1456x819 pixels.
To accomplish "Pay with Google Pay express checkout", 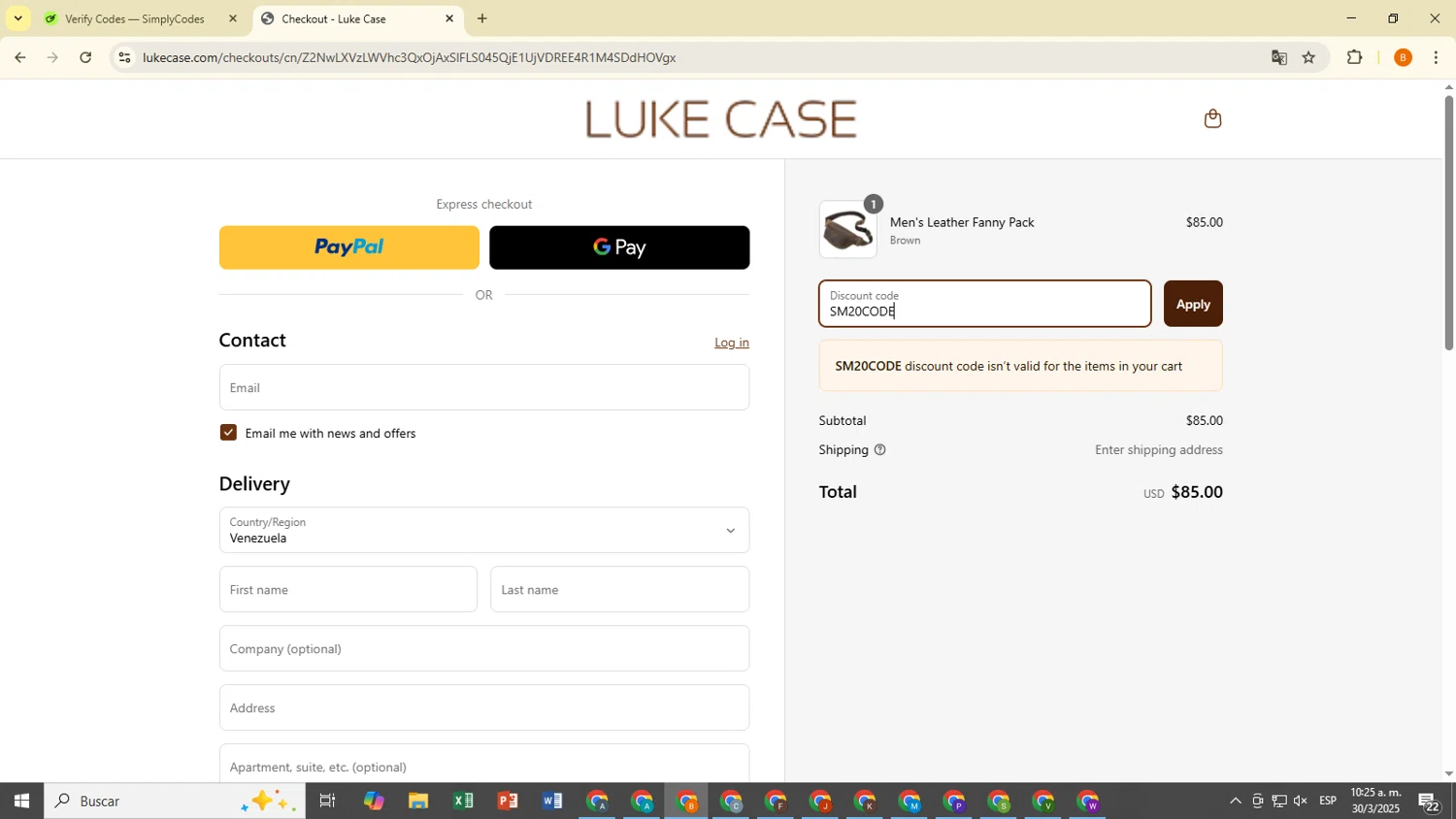I will tap(619, 247).
